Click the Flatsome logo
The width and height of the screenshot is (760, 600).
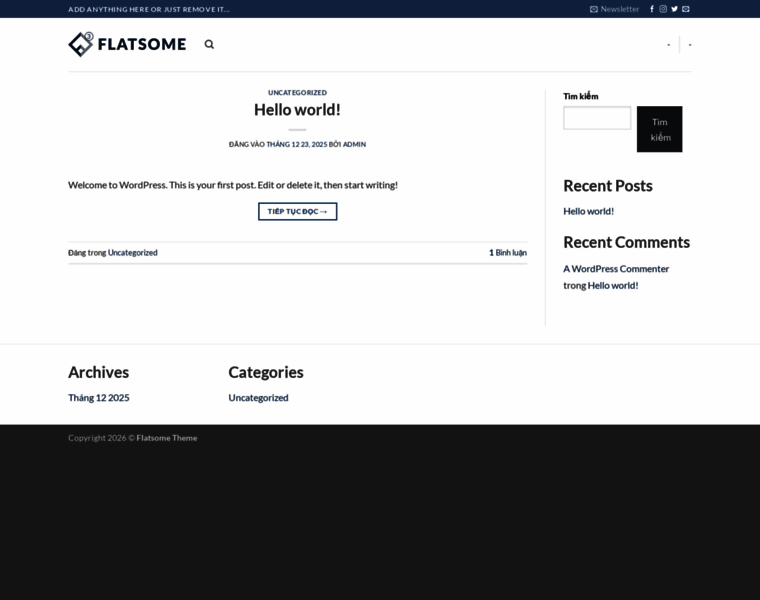(x=127, y=44)
